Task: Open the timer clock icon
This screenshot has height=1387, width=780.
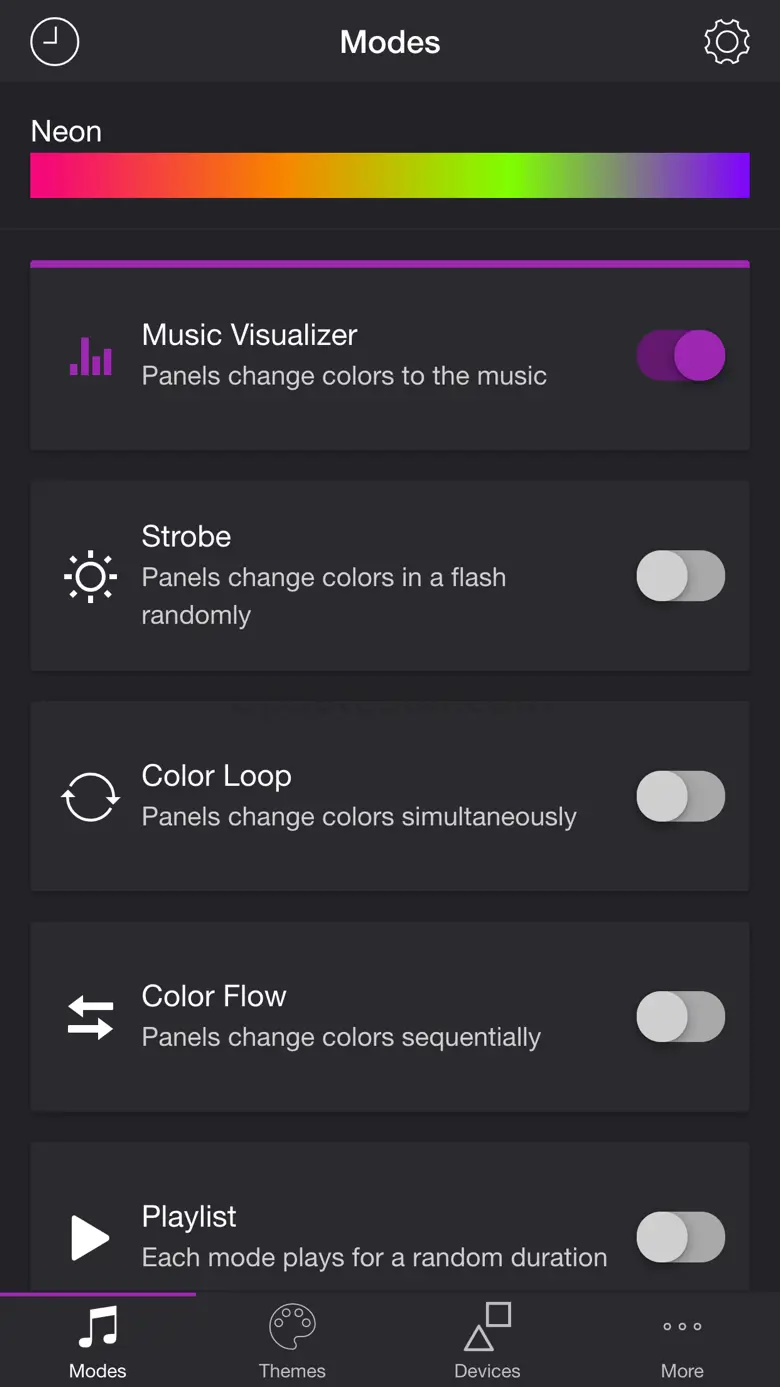Action: coord(55,42)
